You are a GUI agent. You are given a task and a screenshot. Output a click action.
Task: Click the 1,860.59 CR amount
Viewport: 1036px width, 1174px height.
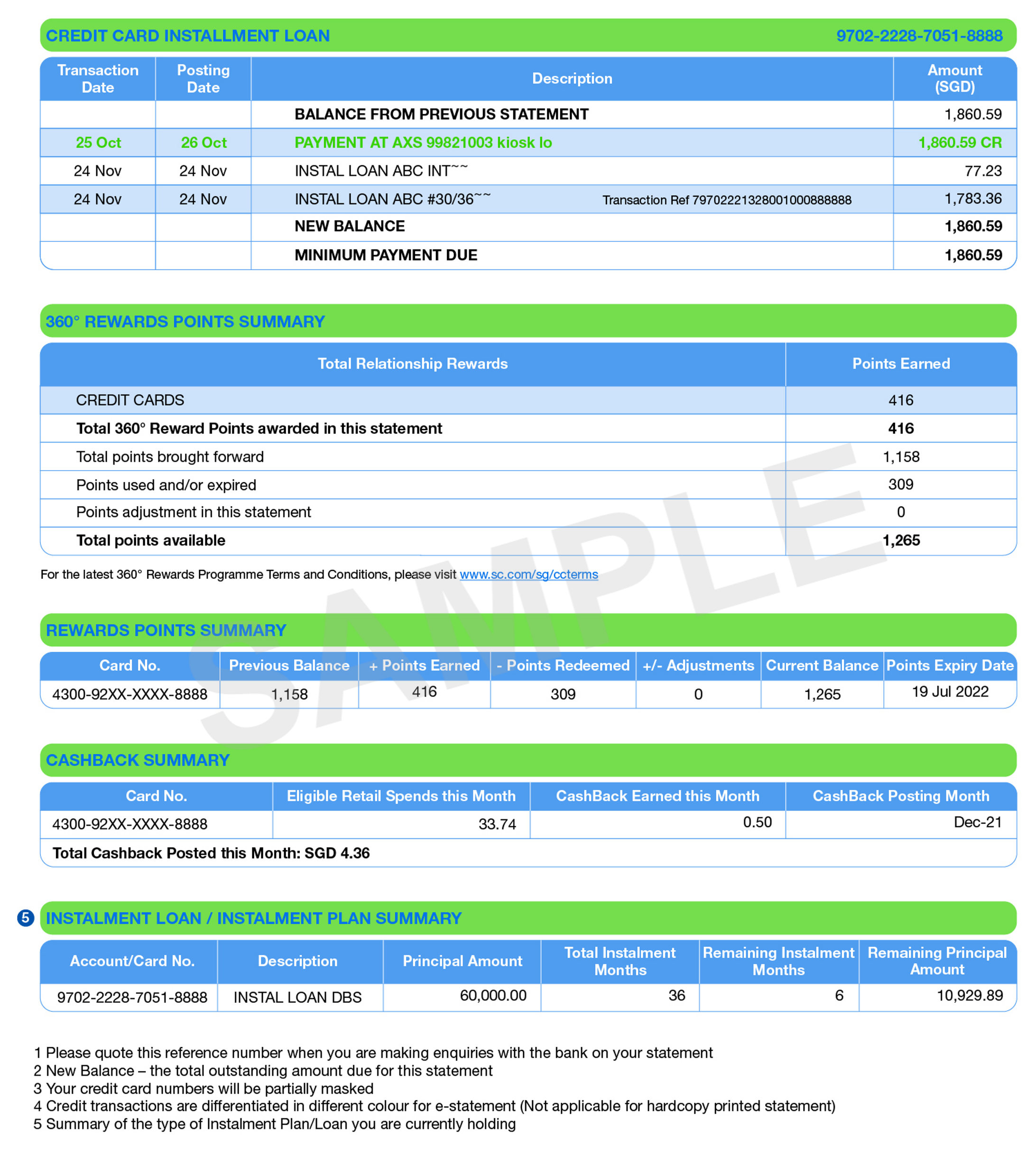point(960,142)
